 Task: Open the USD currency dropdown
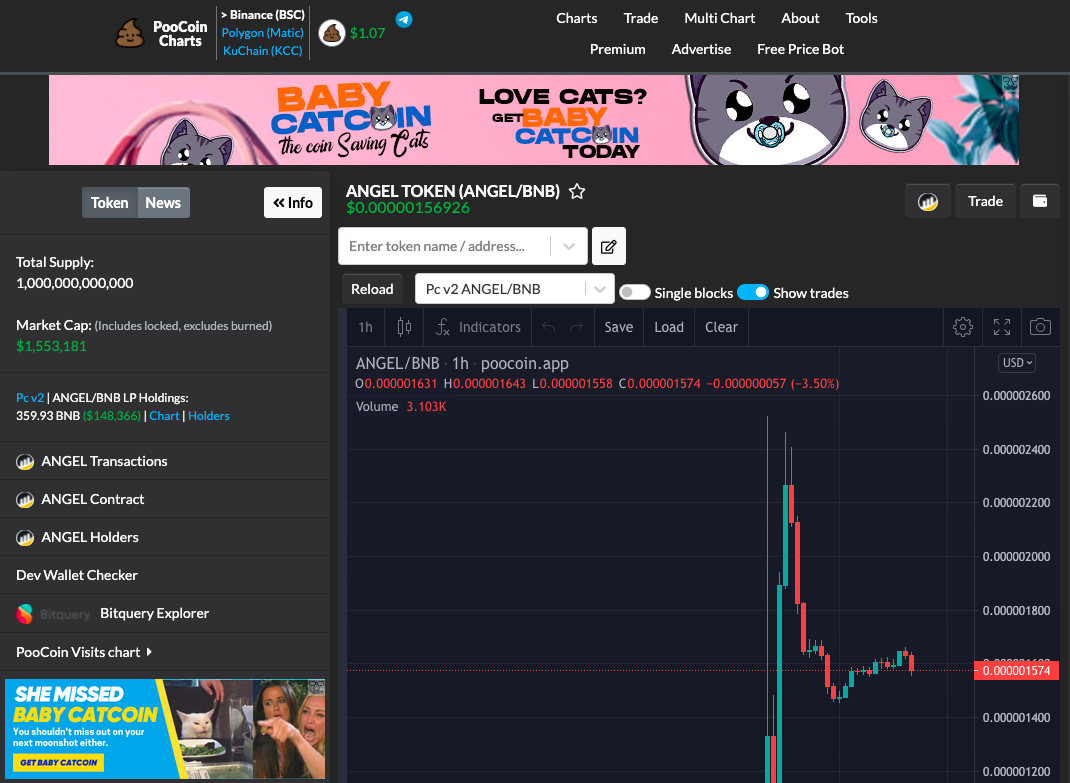click(1017, 363)
